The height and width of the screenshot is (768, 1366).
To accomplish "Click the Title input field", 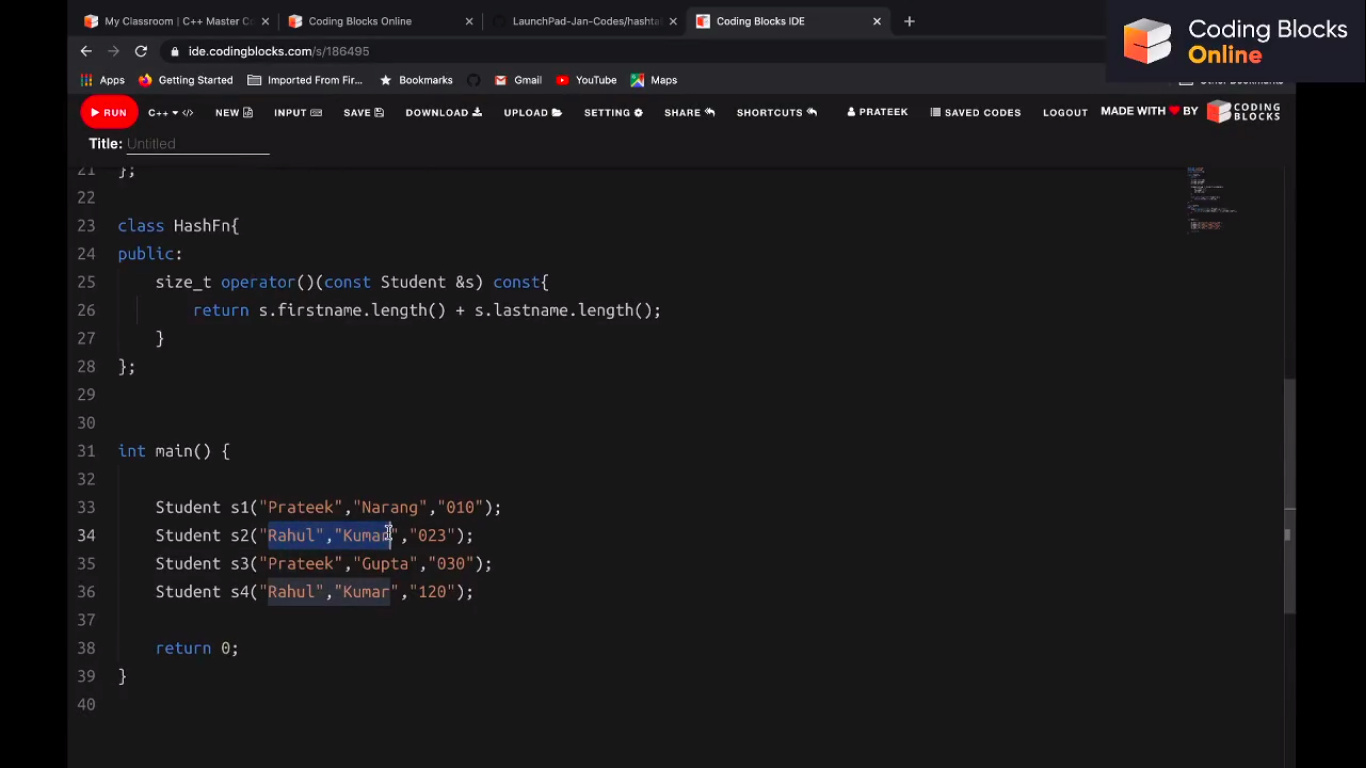I will click(x=197, y=144).
